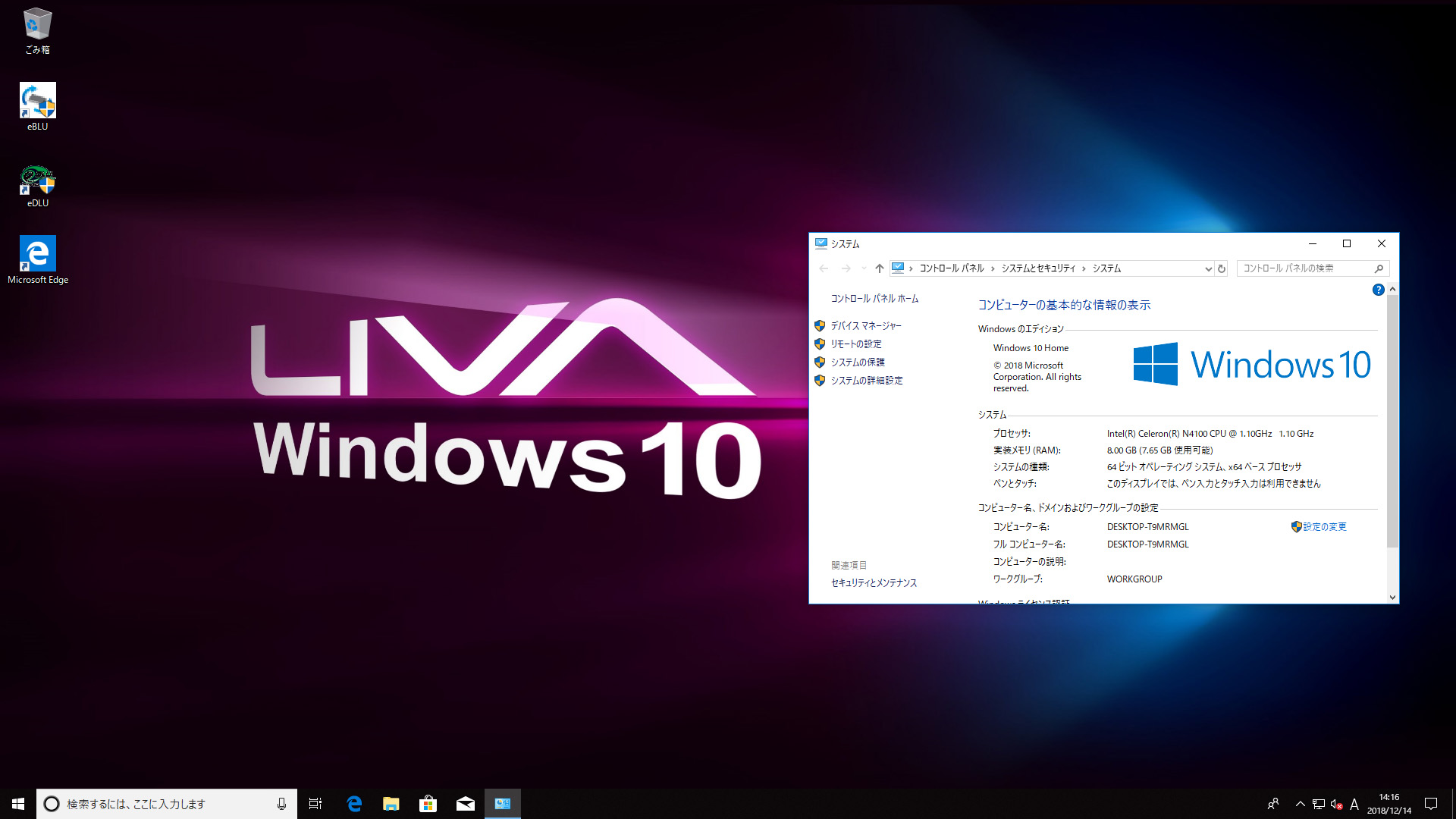Open recent locations dropdown arrow
Viewport: 1456px width, 819px height.
pyautogui.click(x=864, y=268)
